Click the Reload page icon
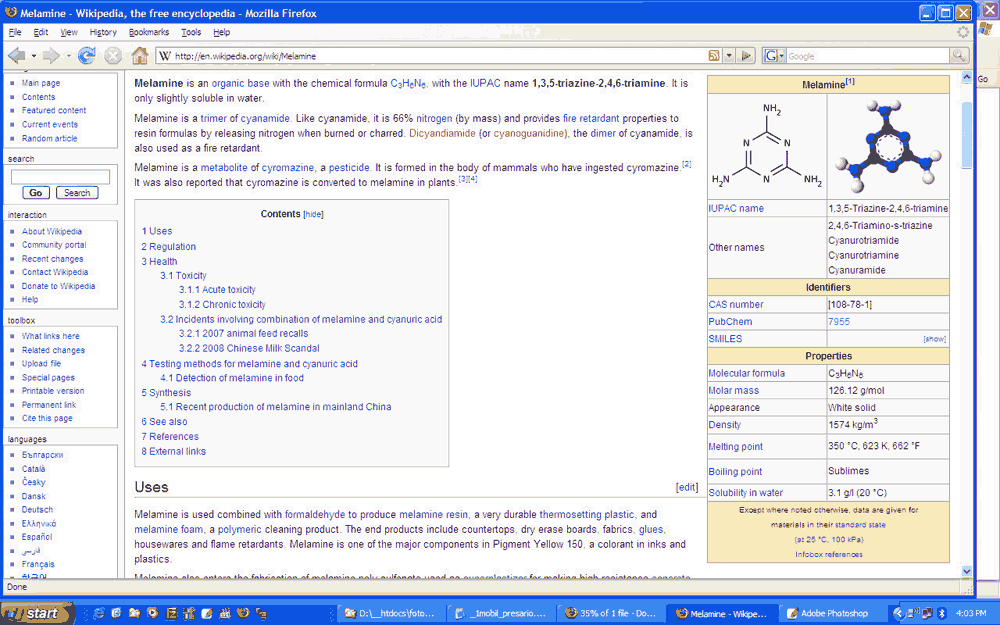1000x625 pixels. [87, 56]
